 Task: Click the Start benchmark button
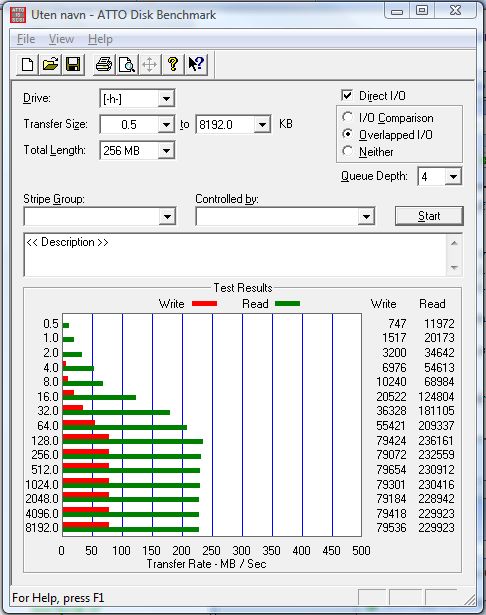click(429, 216)
